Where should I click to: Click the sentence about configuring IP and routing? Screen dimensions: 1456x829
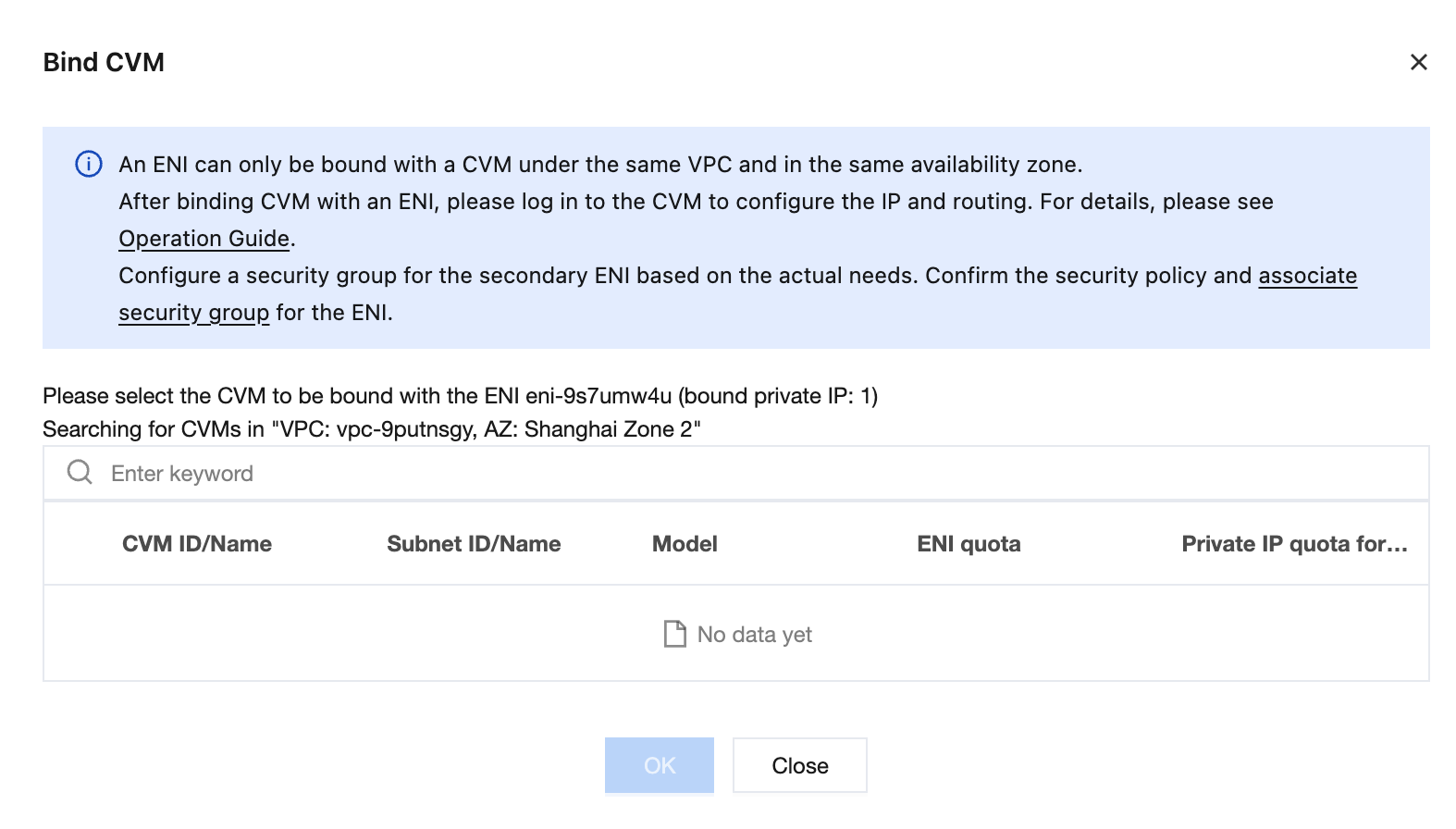696,202
